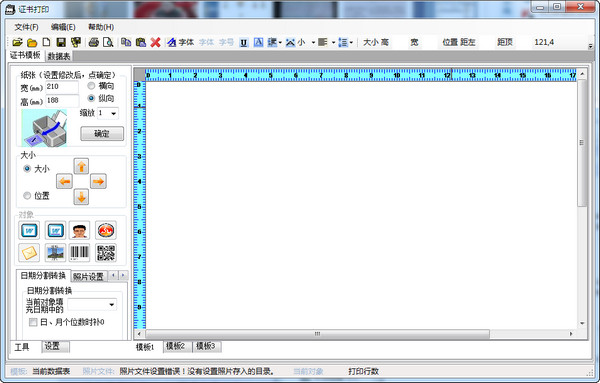Click canvas scrollbar right arrow
Viewport: 600px width, 383px height.
(x=571, y=334)
